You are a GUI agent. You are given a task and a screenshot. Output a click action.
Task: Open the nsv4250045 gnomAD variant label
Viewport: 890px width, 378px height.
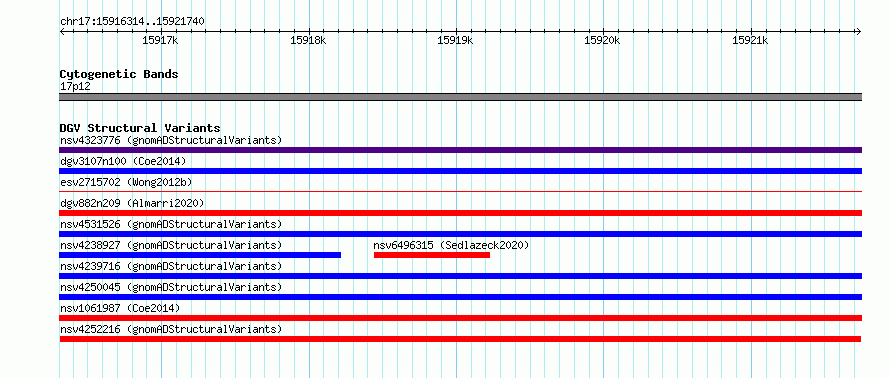171,287
